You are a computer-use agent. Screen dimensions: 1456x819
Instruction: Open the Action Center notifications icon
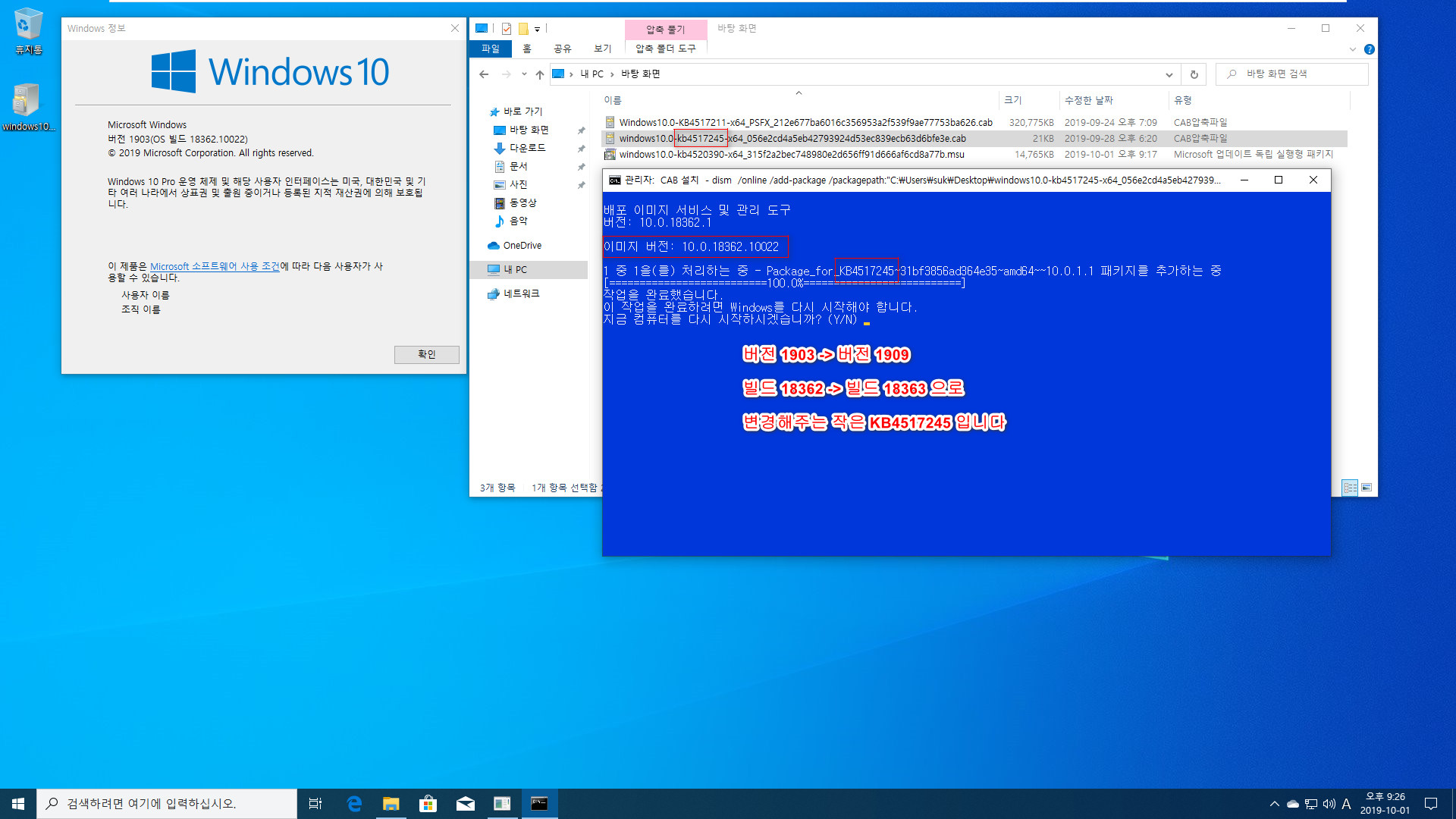point(1431,804)
